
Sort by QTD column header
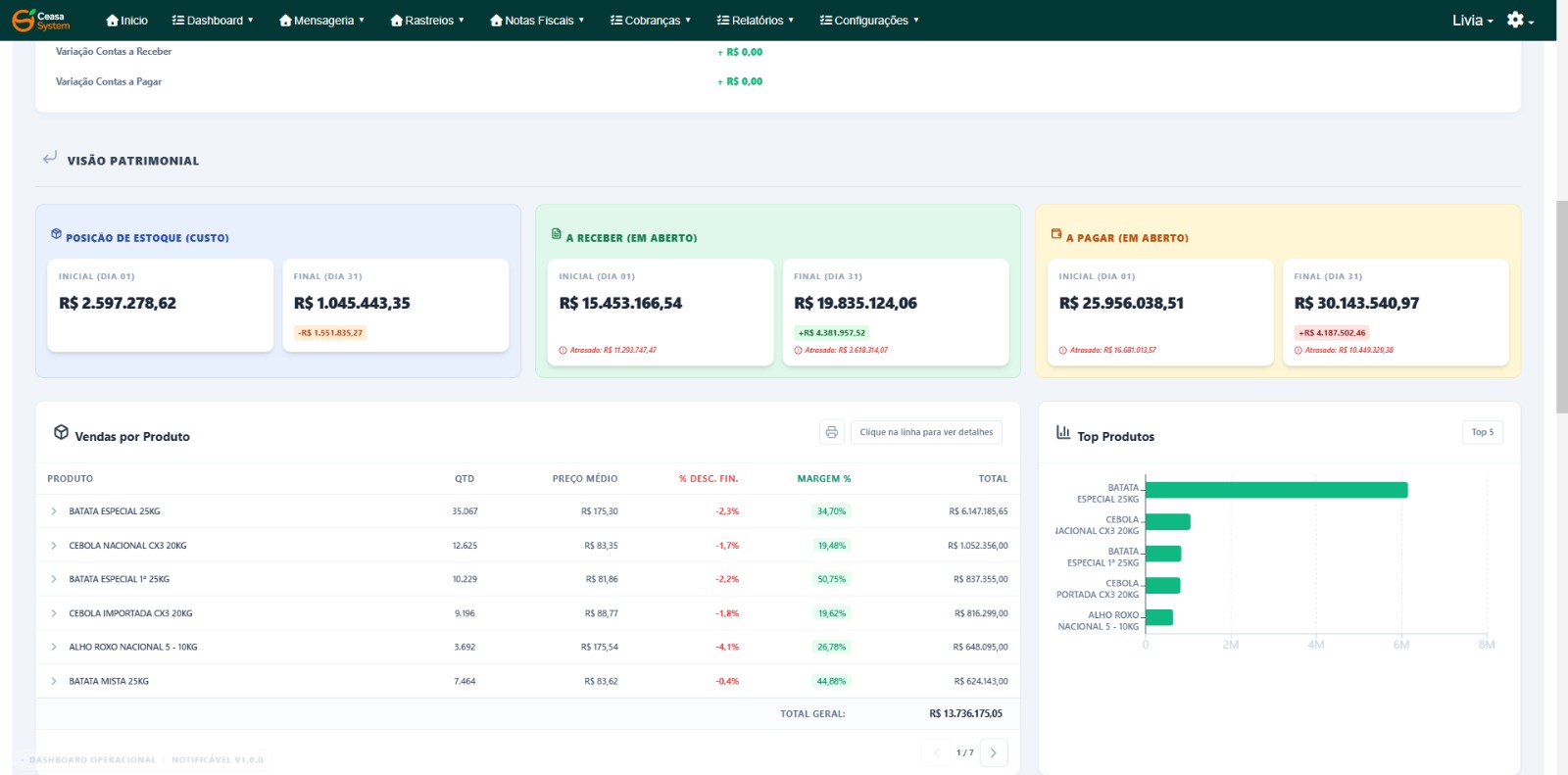[x=465, y=479]
